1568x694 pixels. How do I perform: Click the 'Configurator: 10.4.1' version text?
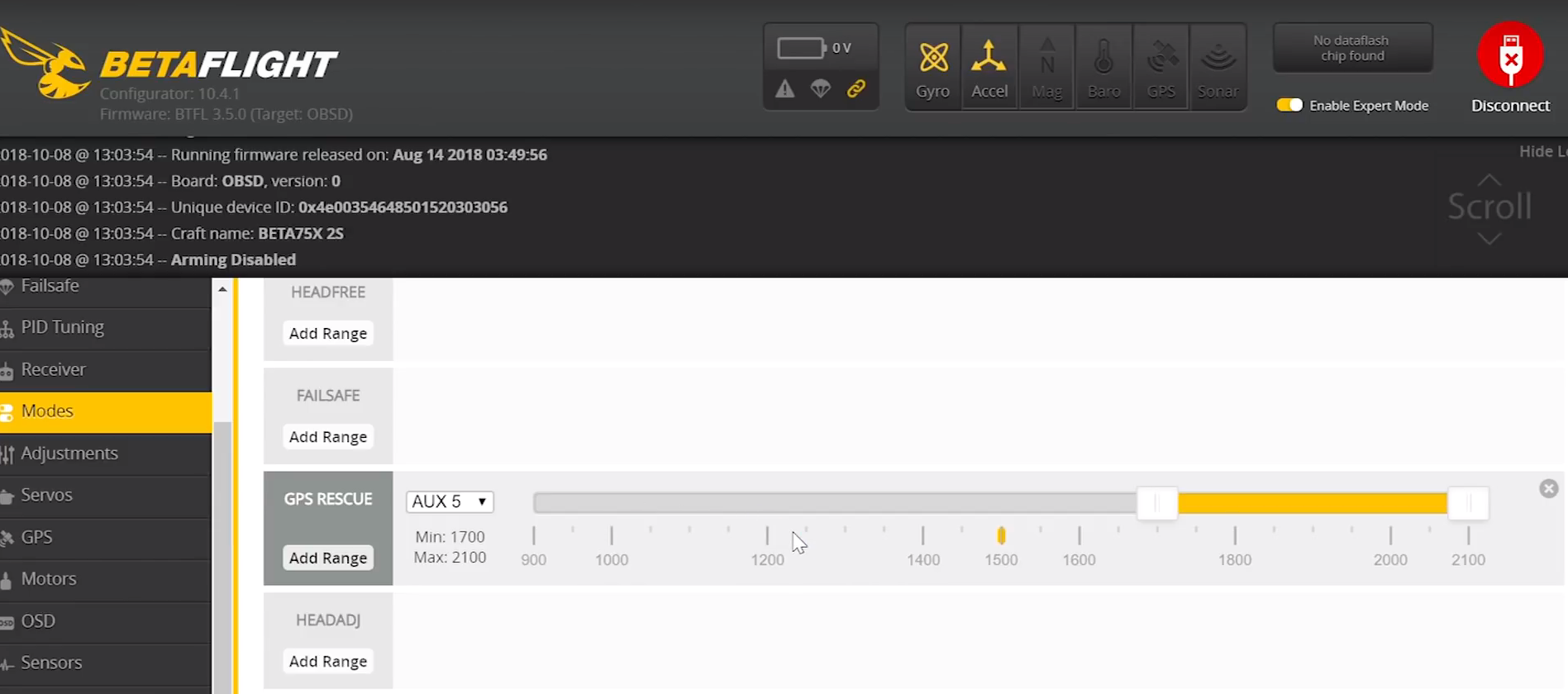[x=169, y=94]
